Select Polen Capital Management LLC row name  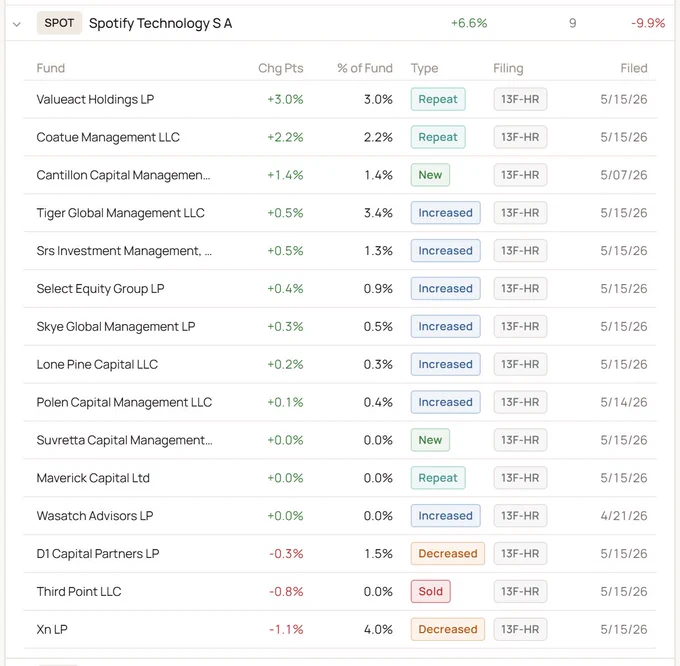tap(124, 402)
